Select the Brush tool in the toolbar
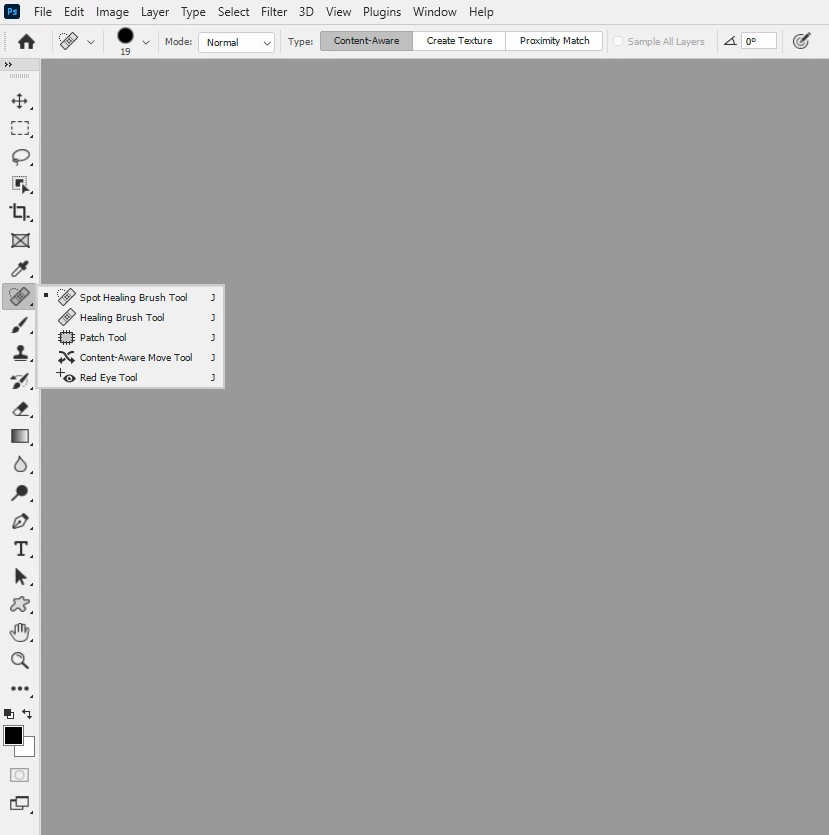Viewport: 829px width, 835px height. (x=20, y=324)
